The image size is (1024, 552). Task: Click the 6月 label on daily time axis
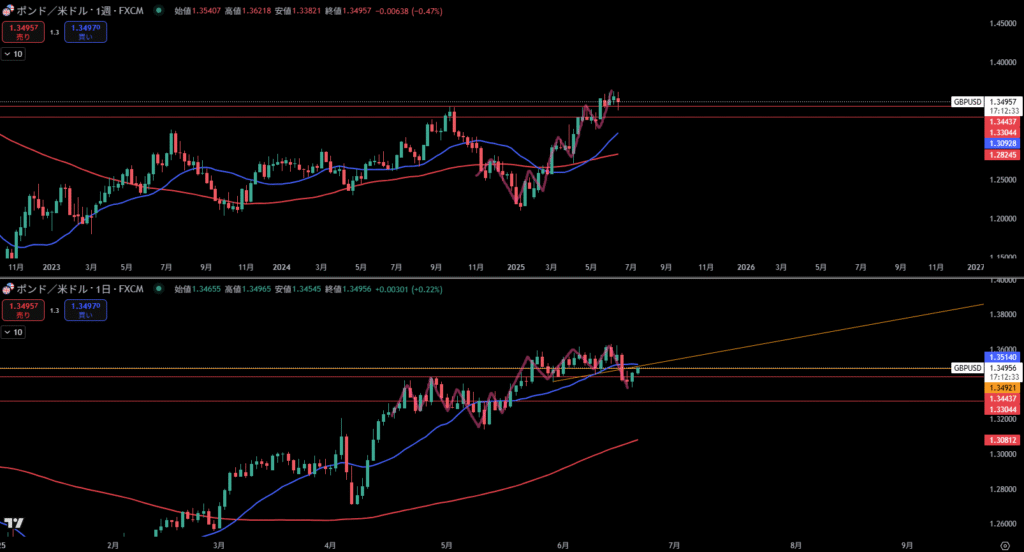563,545
